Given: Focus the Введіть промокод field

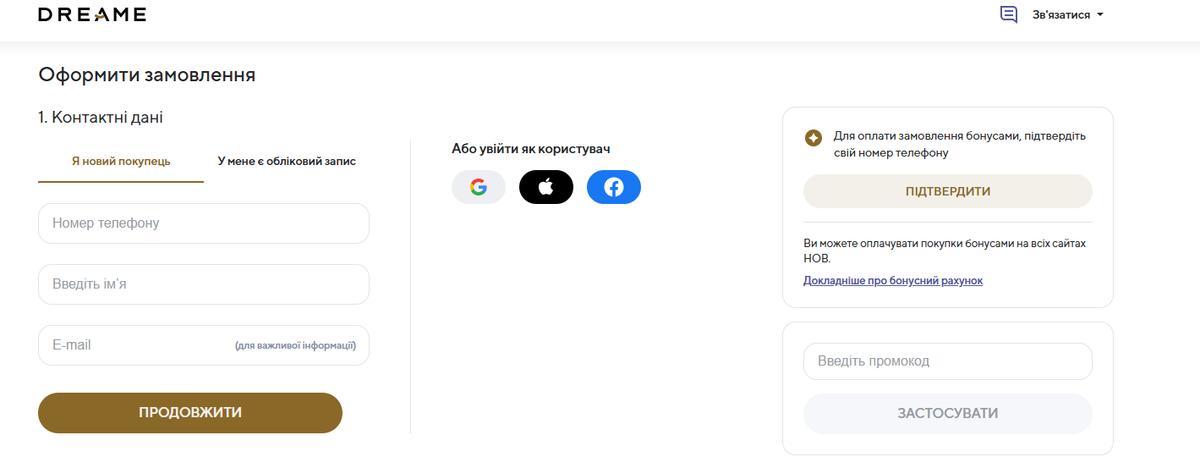Looking at the screenshot, I should 948,361.
